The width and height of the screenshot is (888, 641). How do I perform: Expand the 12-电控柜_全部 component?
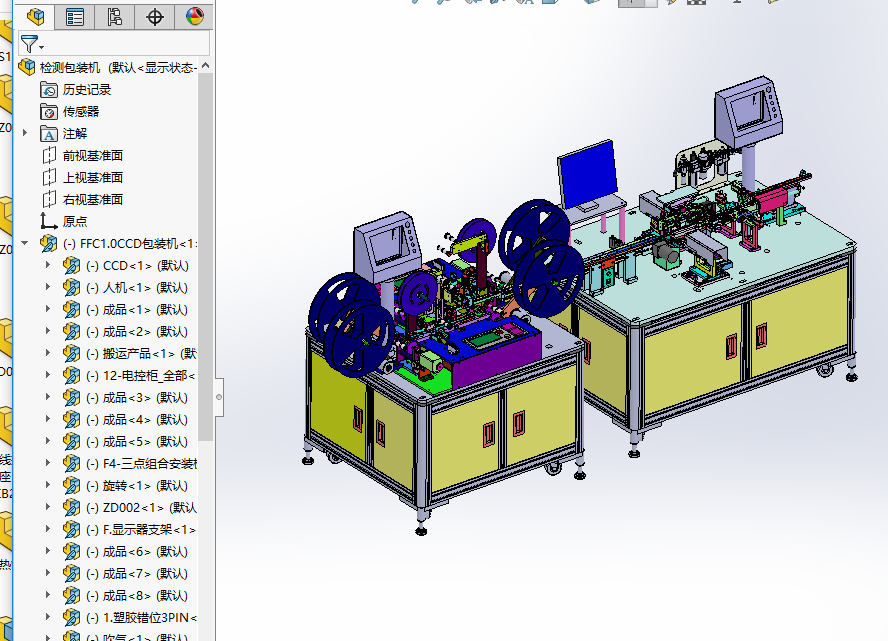(48, 375)
